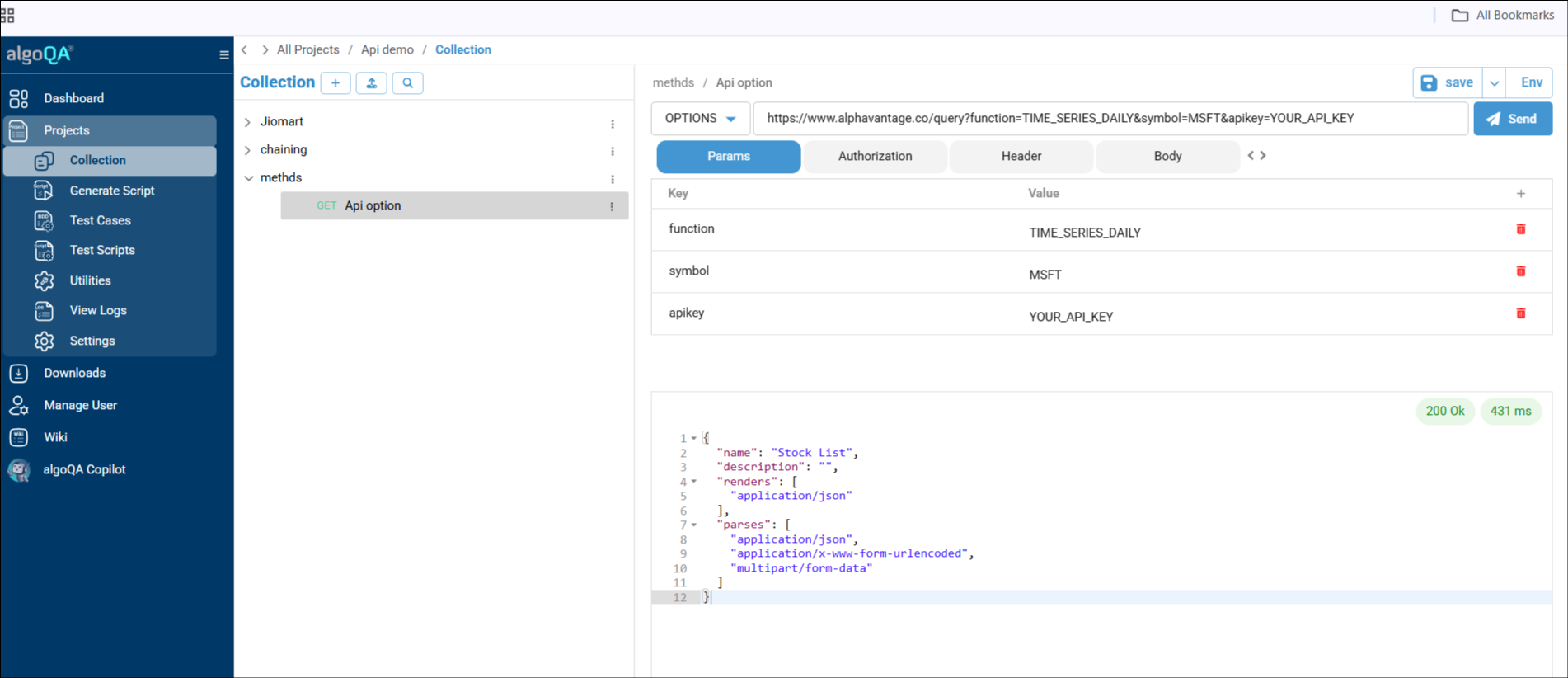Click the Send button
The width and height of the screenshot is (1568, 678).
pos(1513,119)
